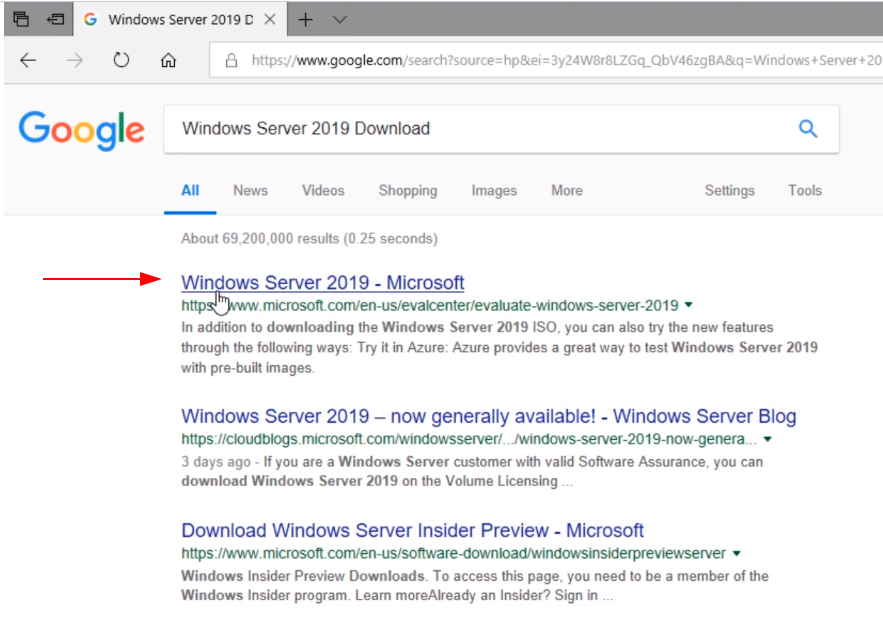Open the Images results tab
883x625 pixels.
(x=494, y=190)
